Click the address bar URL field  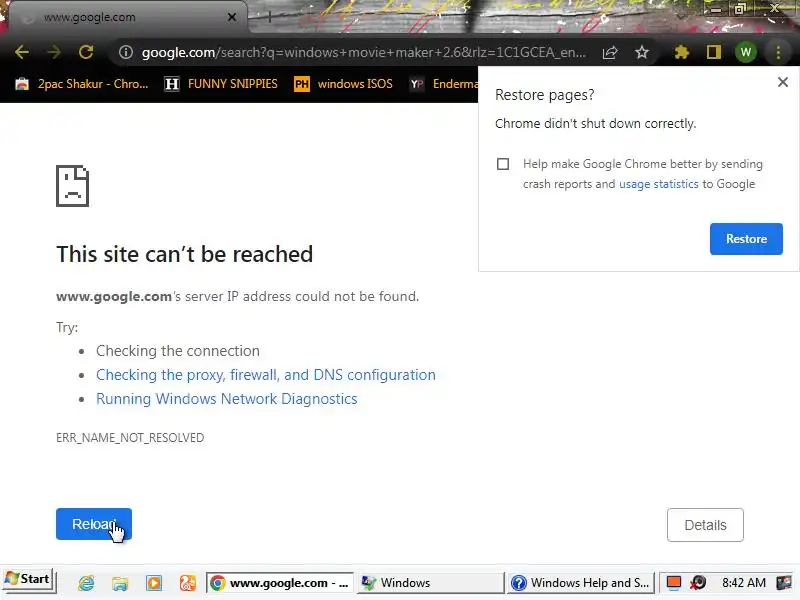pyautogui.click(x=364, y=52)
